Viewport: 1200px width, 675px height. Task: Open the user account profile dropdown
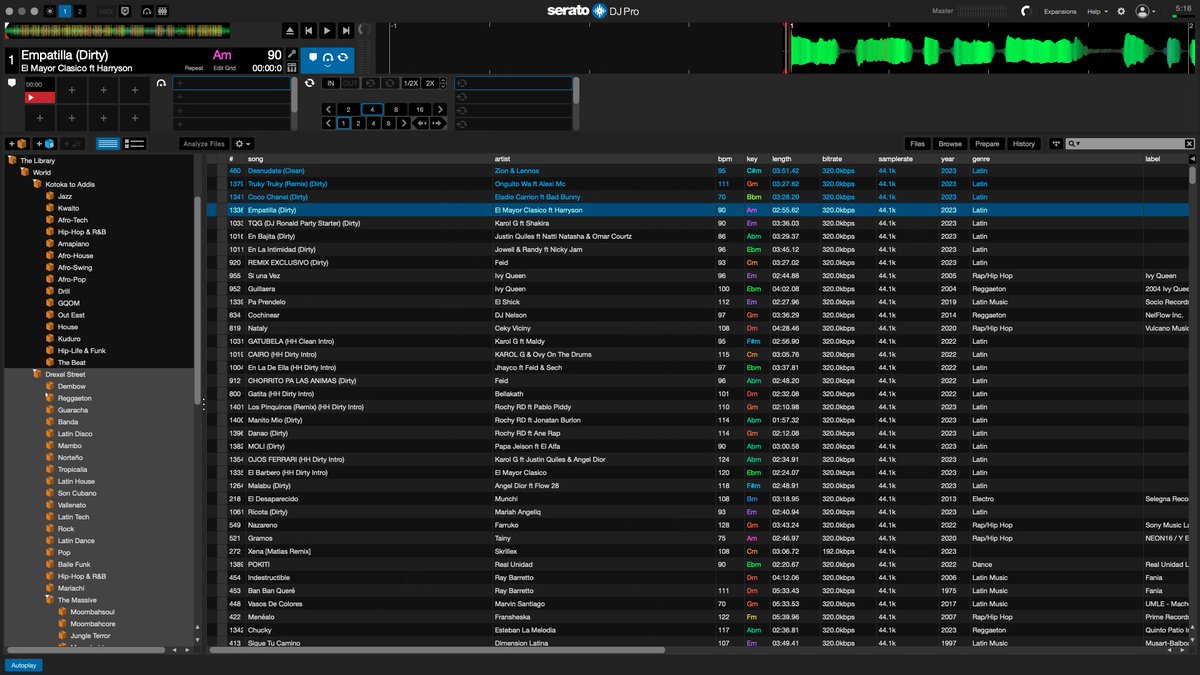(1146, 11)
